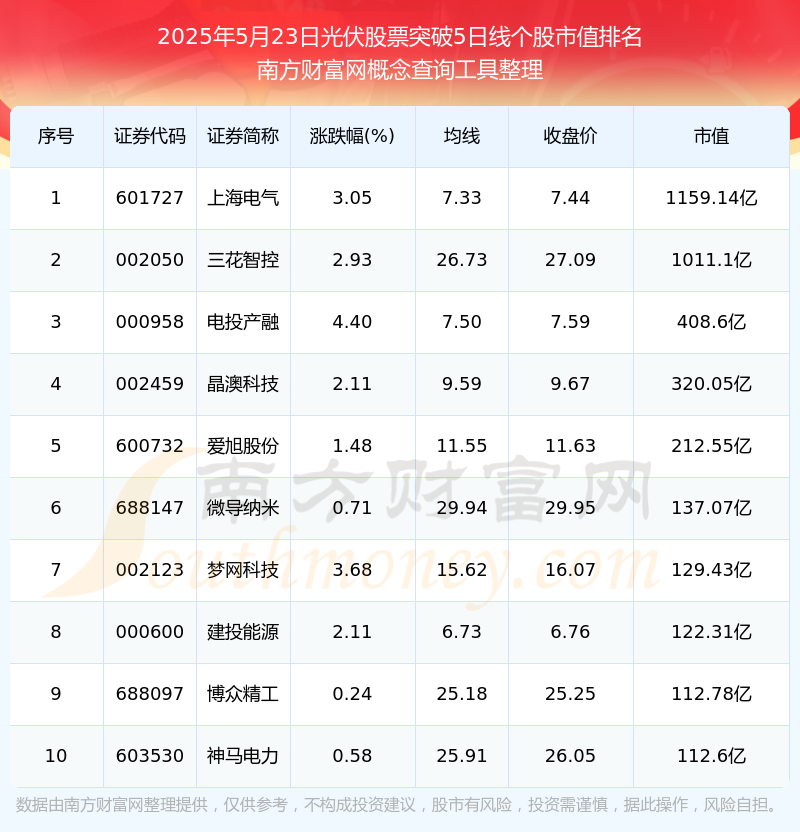Select the 博众精工 stock name
Image resolution: width=800 pixels, height=832 pixels.
tap(243, 694)
